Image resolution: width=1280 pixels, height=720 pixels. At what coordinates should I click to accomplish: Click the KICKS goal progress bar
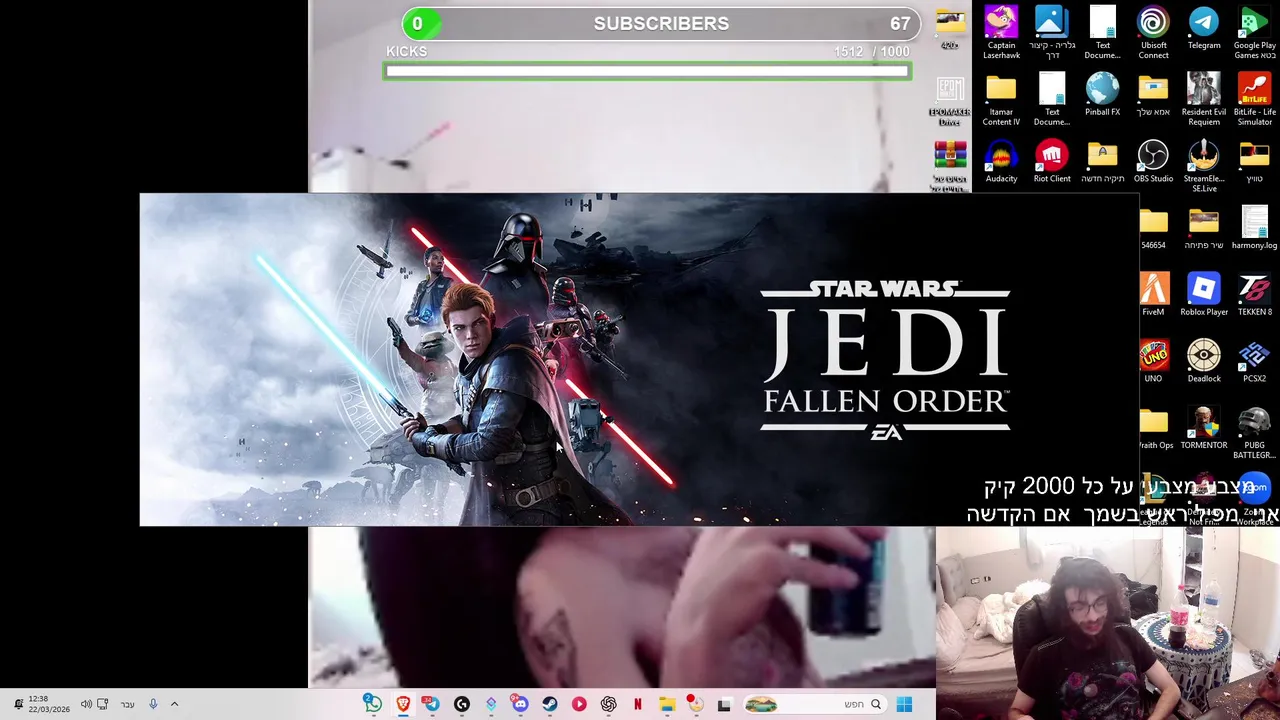coord(647,71)
